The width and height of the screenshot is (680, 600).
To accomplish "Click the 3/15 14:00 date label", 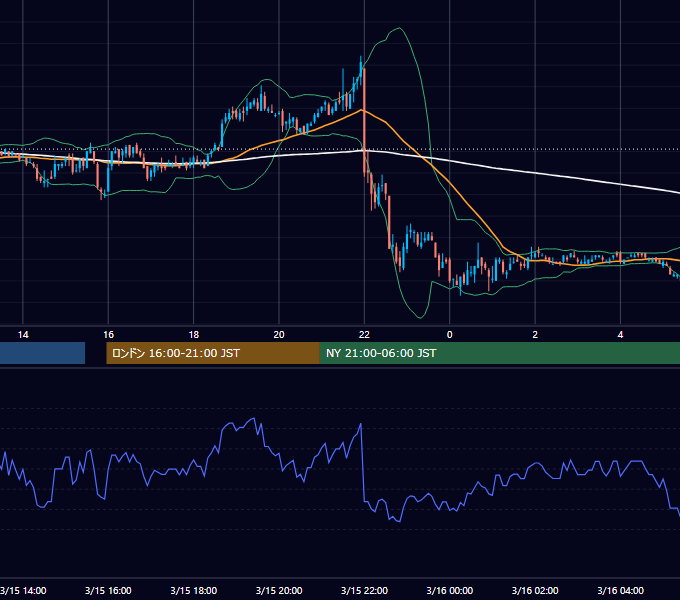I will pyautogui.click(x=23, y=590).
